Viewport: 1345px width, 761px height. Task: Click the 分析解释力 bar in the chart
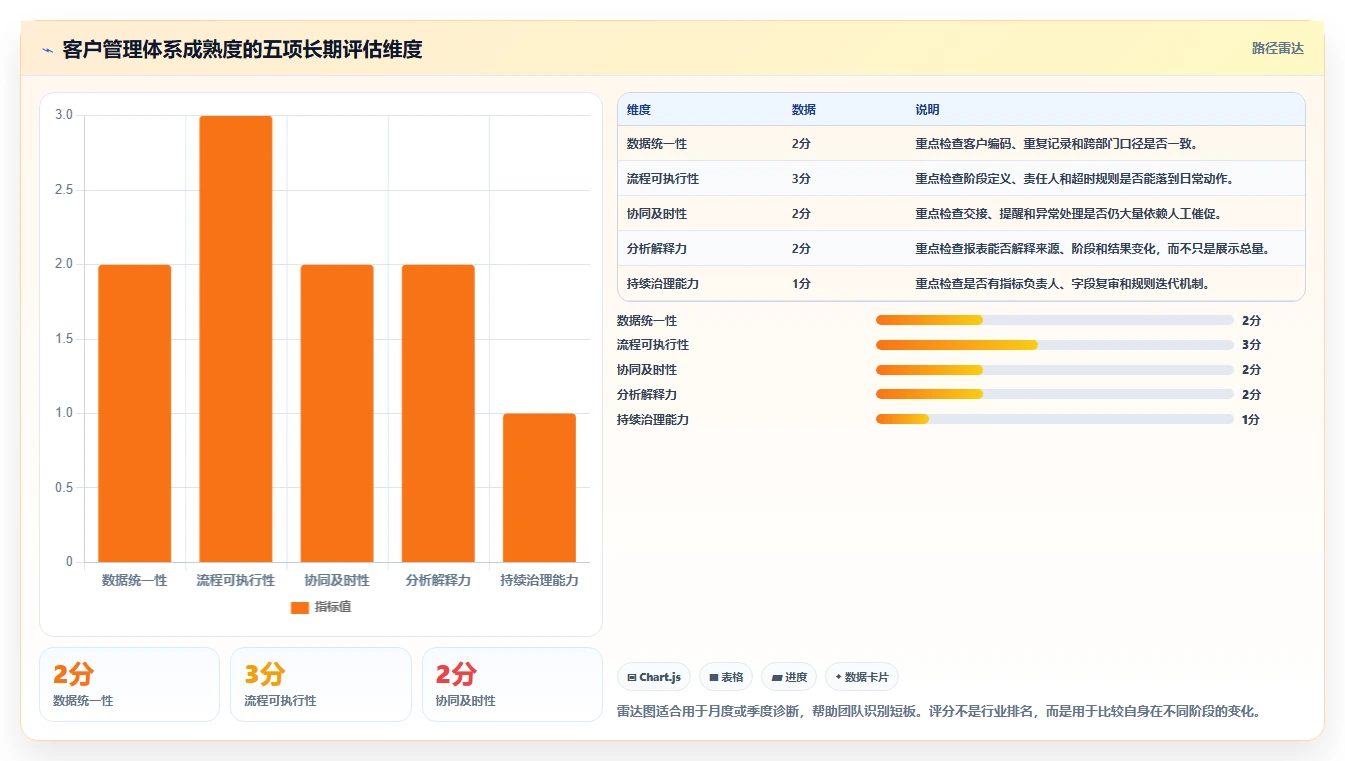click(438, 413)
